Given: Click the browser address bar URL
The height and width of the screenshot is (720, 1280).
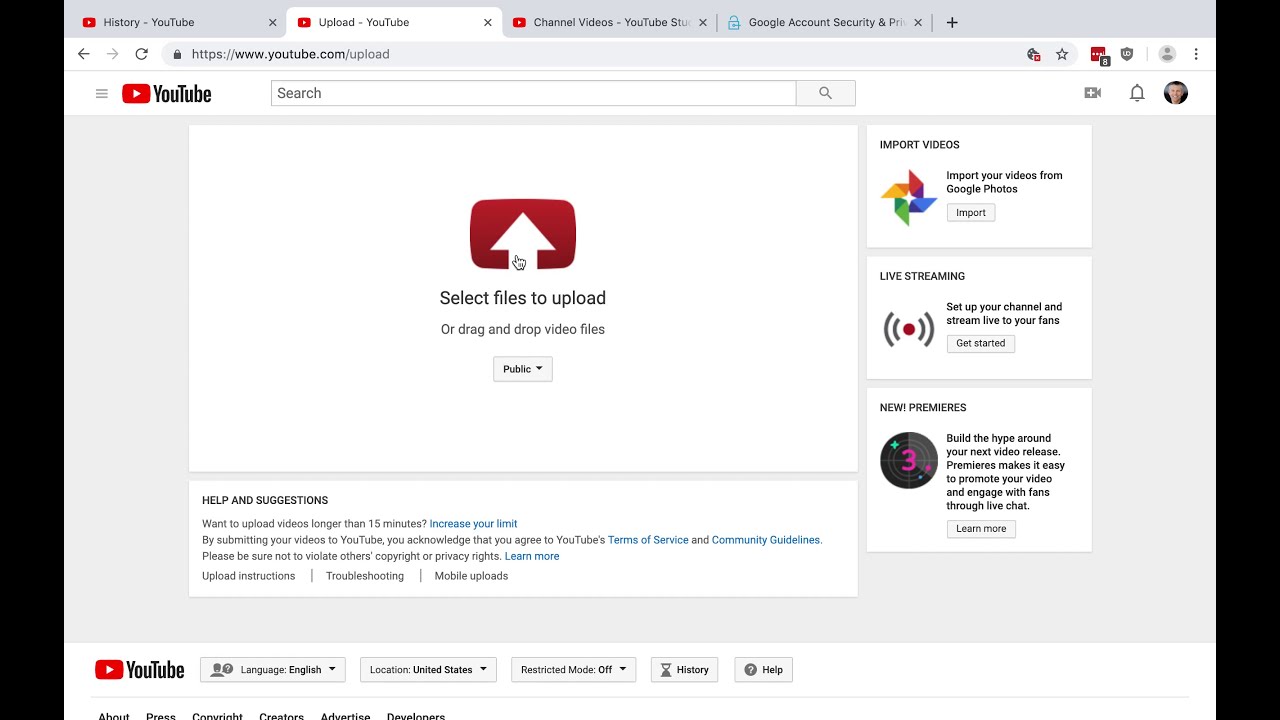Looking at the screenshot, I should click(x=290, y=54).
